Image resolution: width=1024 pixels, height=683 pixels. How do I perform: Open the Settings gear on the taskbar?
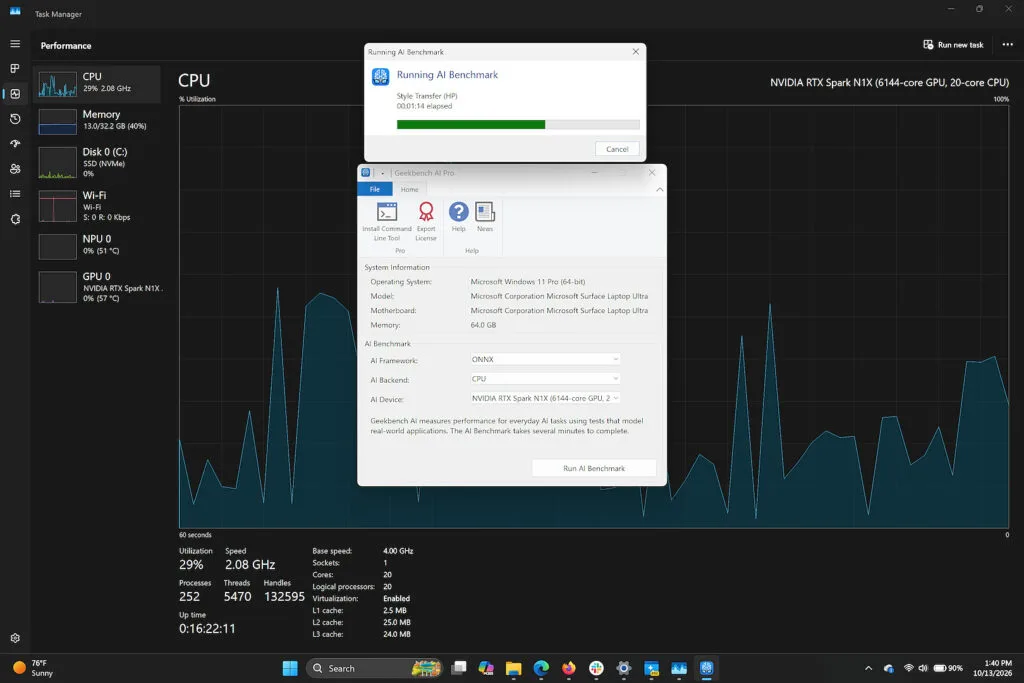click(624, 668)
